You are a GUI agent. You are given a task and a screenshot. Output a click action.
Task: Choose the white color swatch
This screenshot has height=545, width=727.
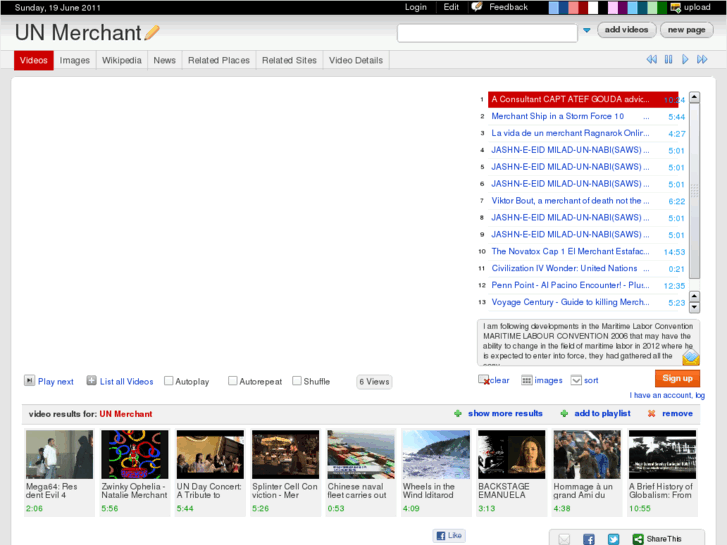(593, 7)
